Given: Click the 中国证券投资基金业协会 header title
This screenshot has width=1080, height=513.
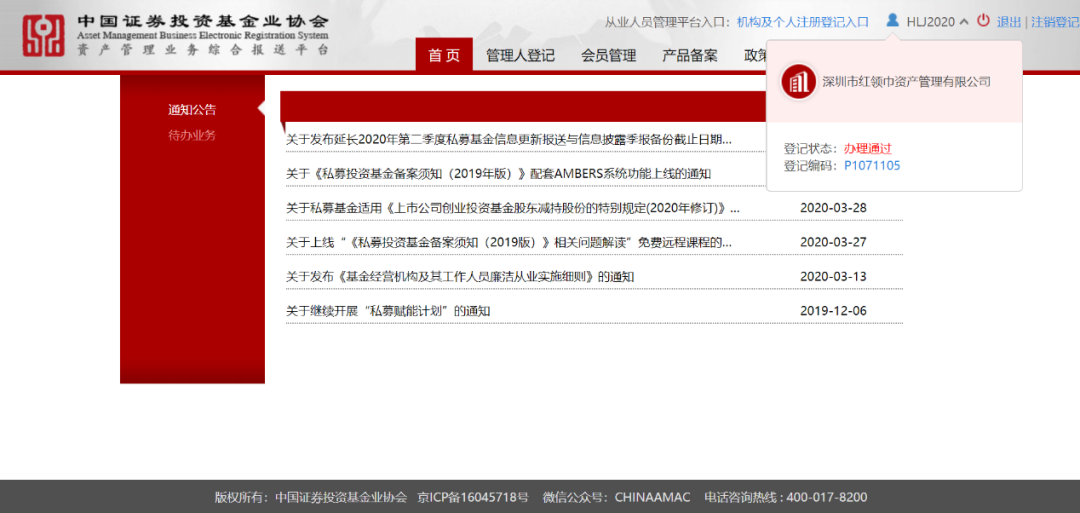Looking at the screenshot, I should pos(202,21).
